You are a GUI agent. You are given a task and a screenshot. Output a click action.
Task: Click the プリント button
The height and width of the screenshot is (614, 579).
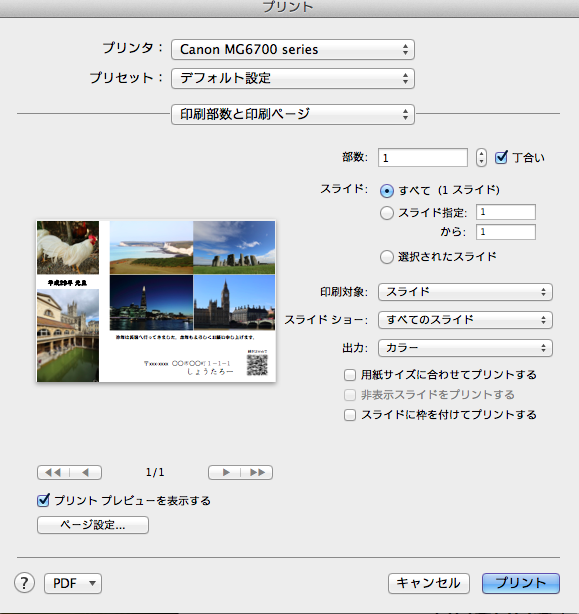point(521,583)
